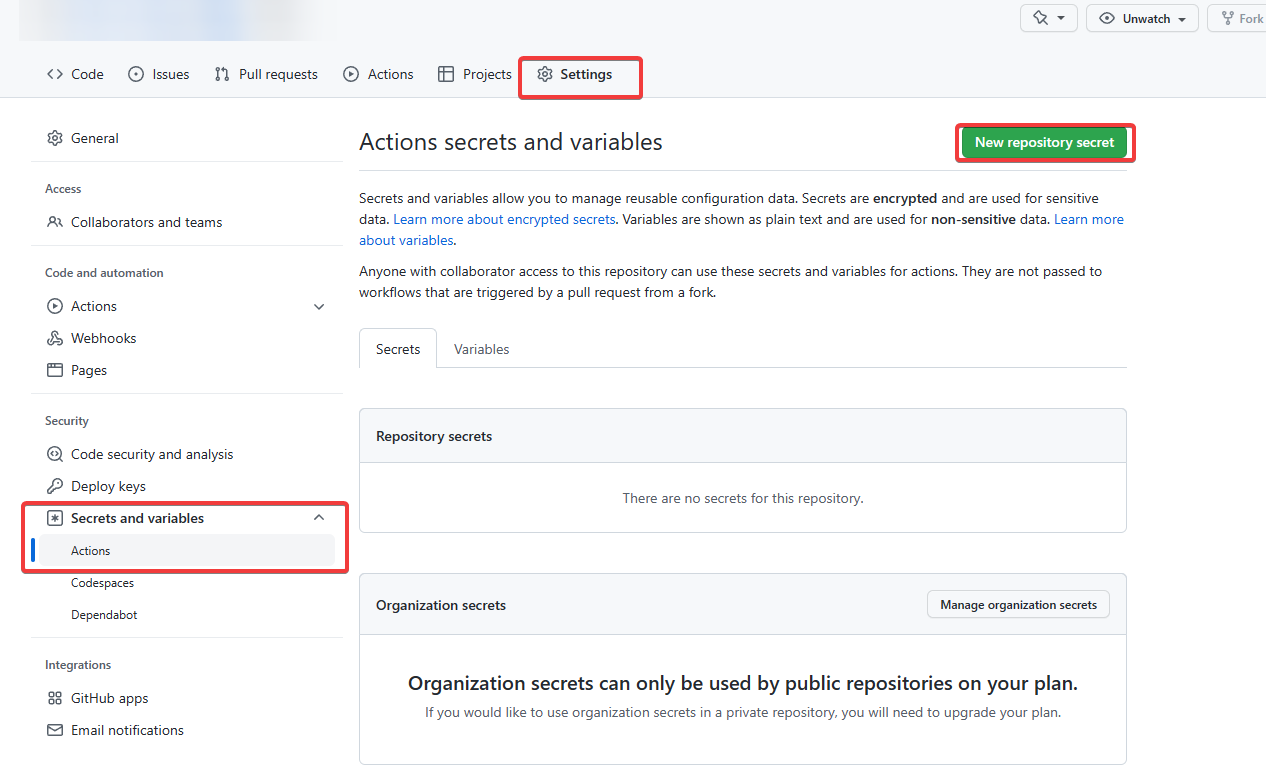
Task: Open Learn more about encrypted secrets link
Action: click(x=504, y=219)
